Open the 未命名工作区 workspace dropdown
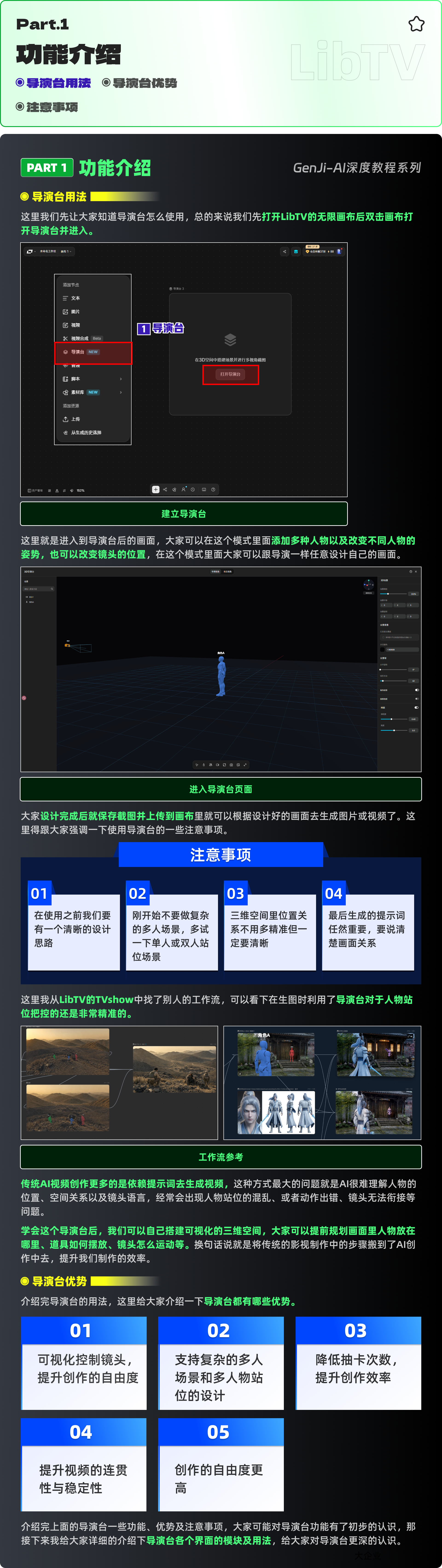Image resolution: width=442 pixels, height=1568 pixels. click(x=48, y=251)
